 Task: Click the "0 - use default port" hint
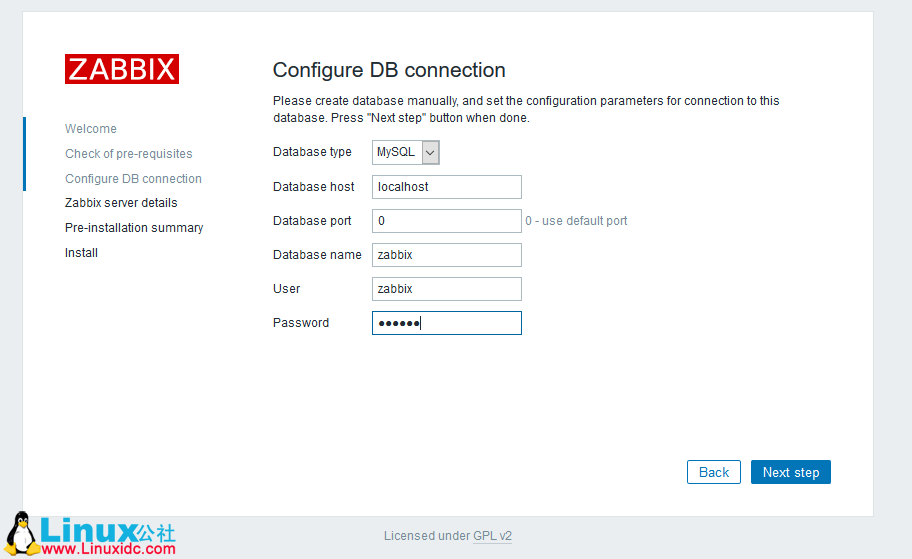point(576,221)
